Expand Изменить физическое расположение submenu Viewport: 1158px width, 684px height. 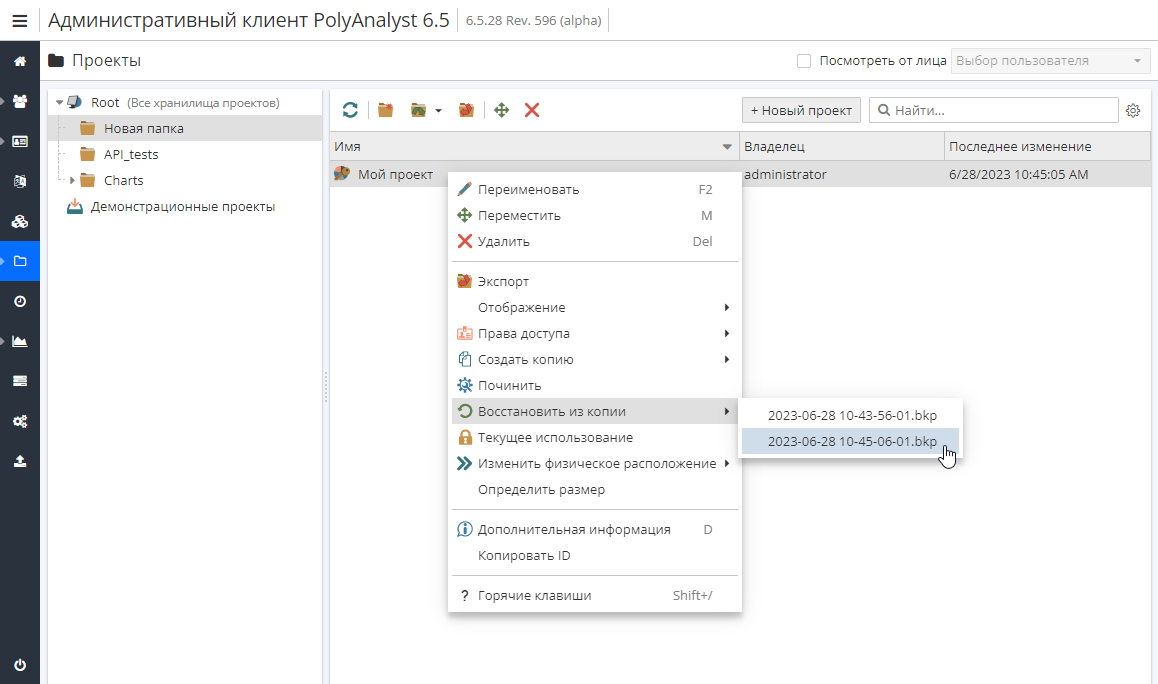727,463
